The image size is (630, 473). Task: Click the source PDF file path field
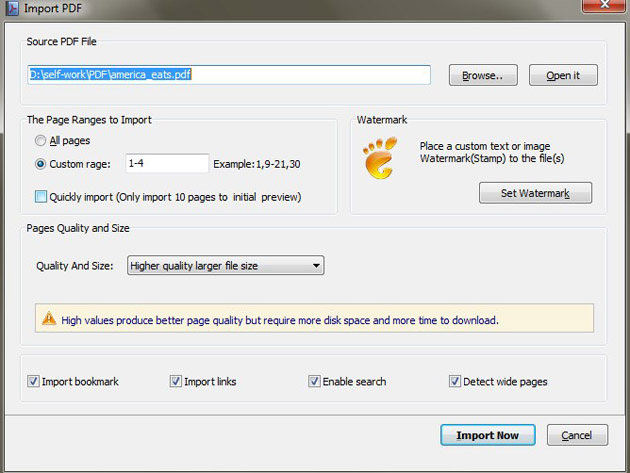[x=229, y=75]
